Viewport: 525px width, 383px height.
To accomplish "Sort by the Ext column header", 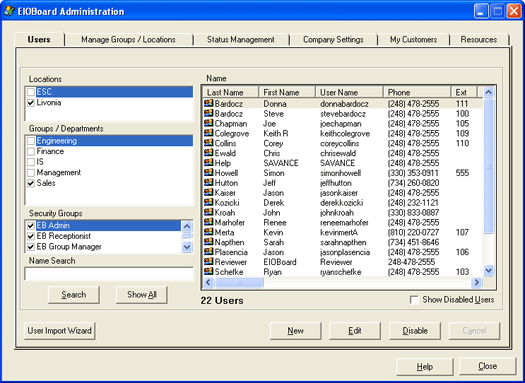I will (464, 92).
